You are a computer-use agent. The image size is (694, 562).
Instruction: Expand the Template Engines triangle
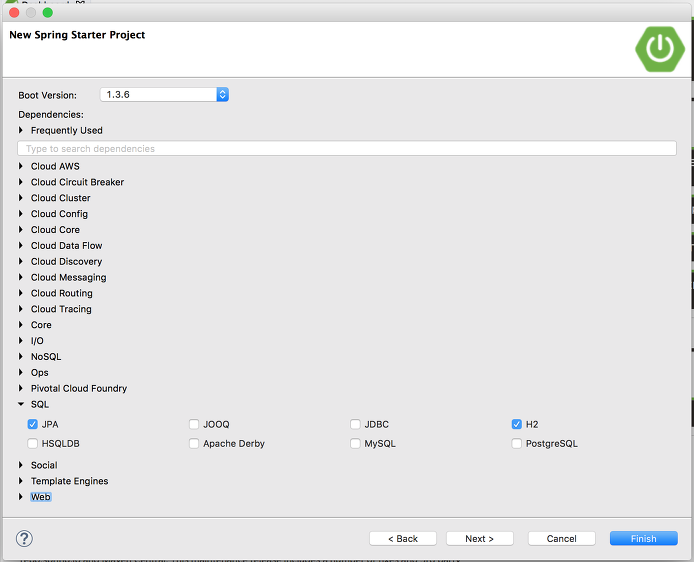click(x=20, y=481)
